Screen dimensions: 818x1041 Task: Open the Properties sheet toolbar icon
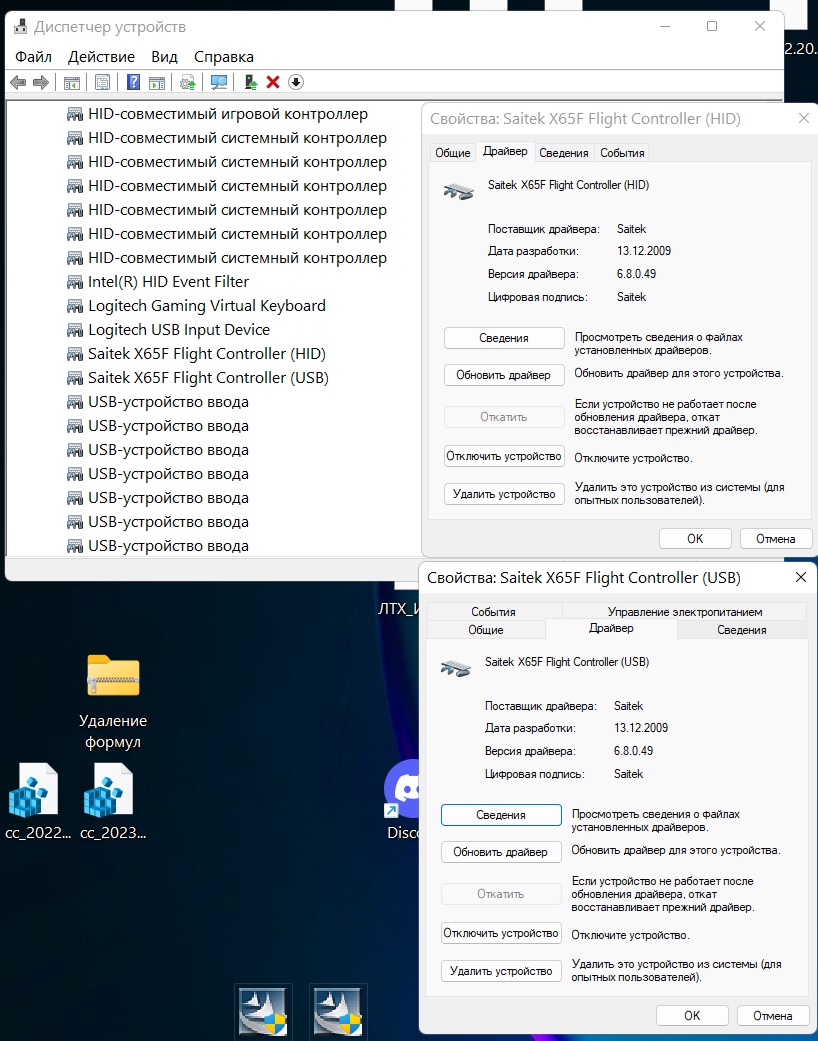click(x=102, y=82)
